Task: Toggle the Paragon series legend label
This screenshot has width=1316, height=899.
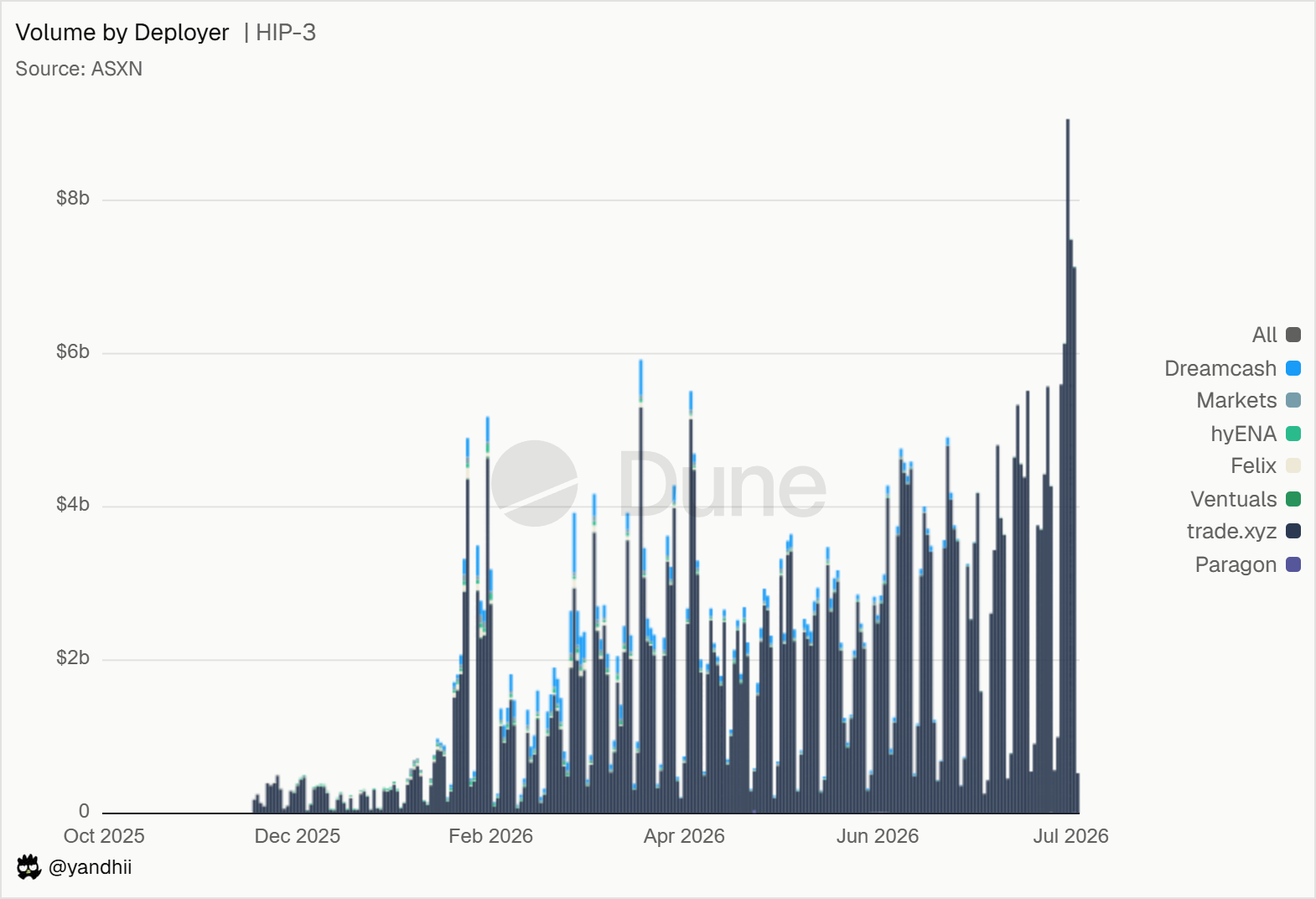Action: pyautogui.click(x=1236, y=564)
